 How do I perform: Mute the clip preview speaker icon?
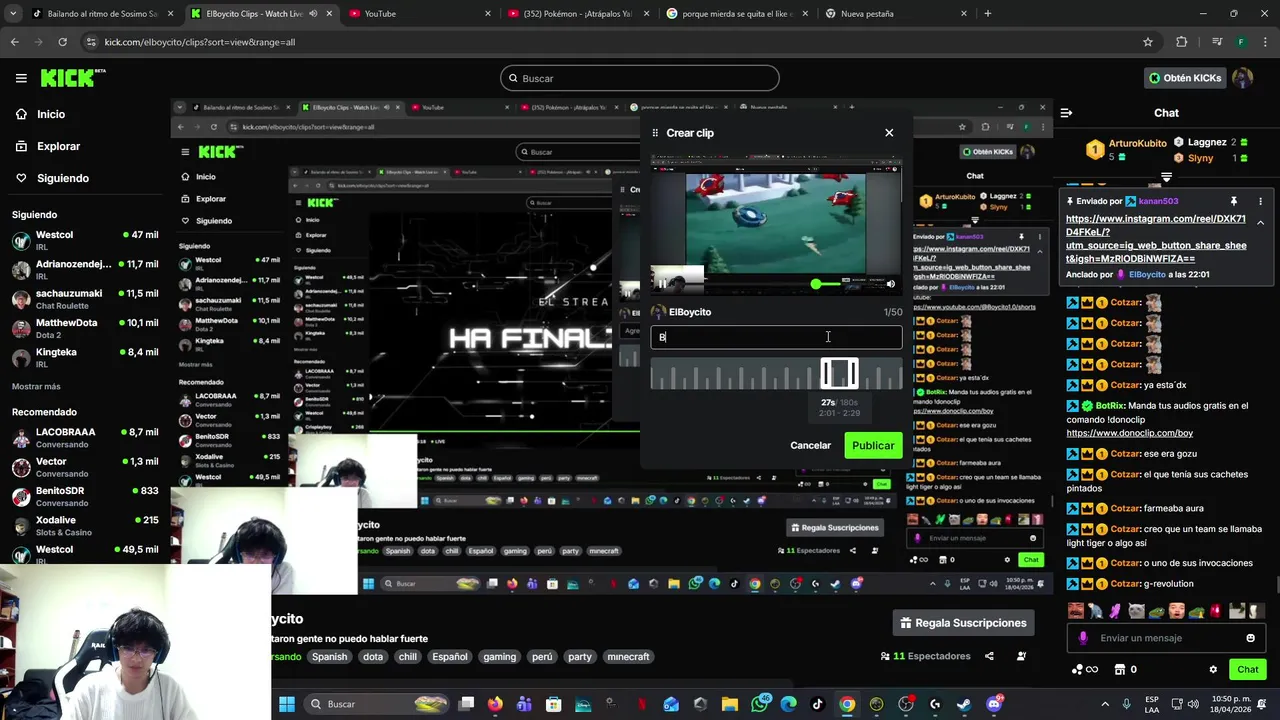[890, 284]
